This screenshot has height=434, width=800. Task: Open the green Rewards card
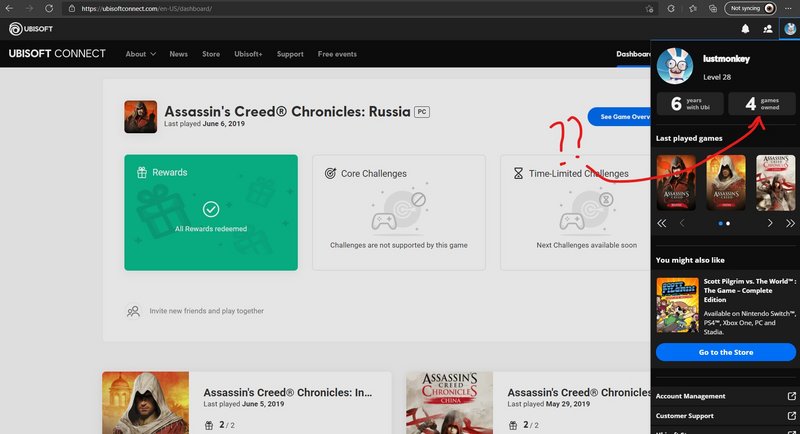pos(211,212)
